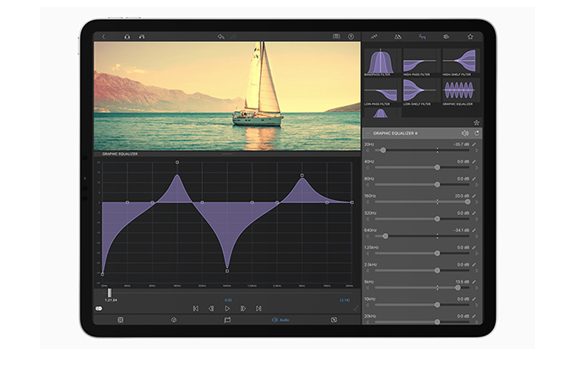This screenshot has height=373, width=580.
Task: Select the 640Hz dip node on EQ graph
Action: click(227, 271)
